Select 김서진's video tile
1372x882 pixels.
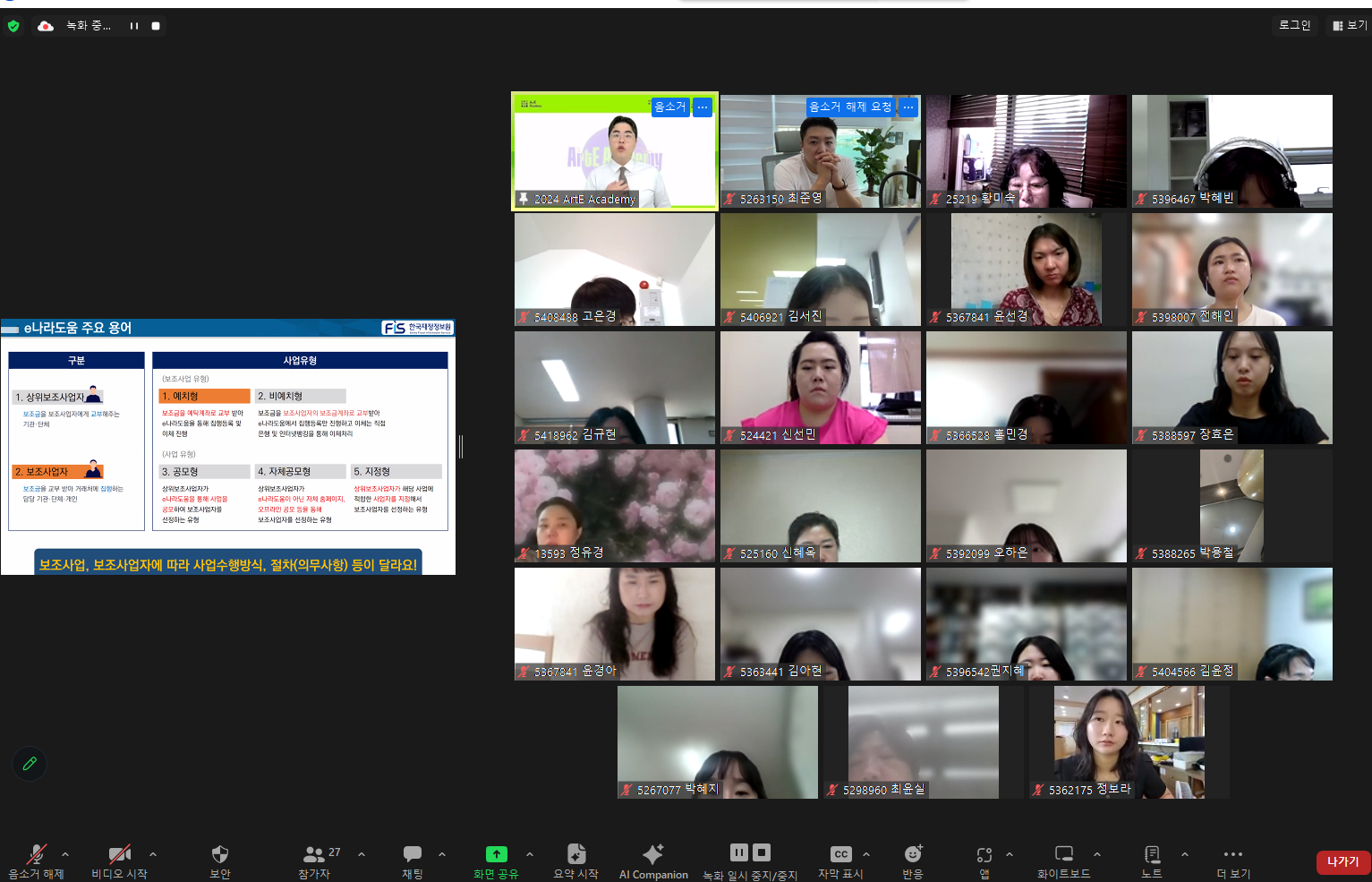tap(821, 270)
